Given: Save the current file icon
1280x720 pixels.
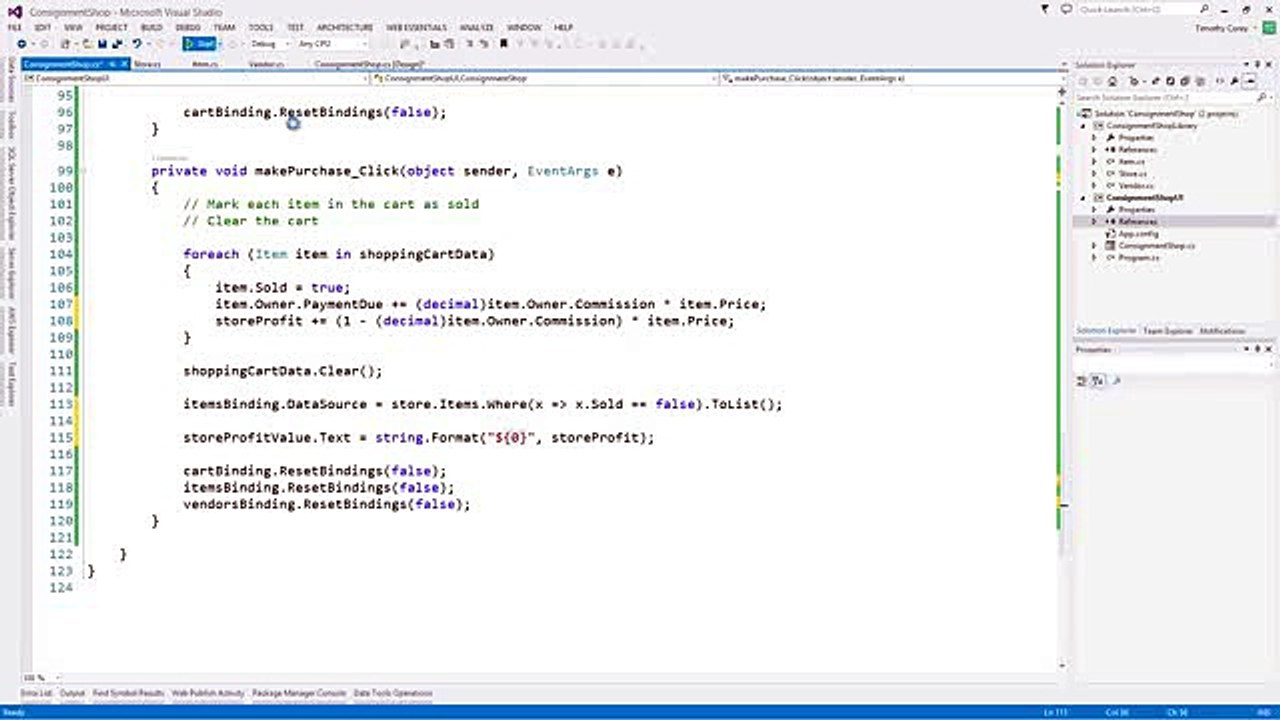Looking at the screenshot, I should 103,44.
